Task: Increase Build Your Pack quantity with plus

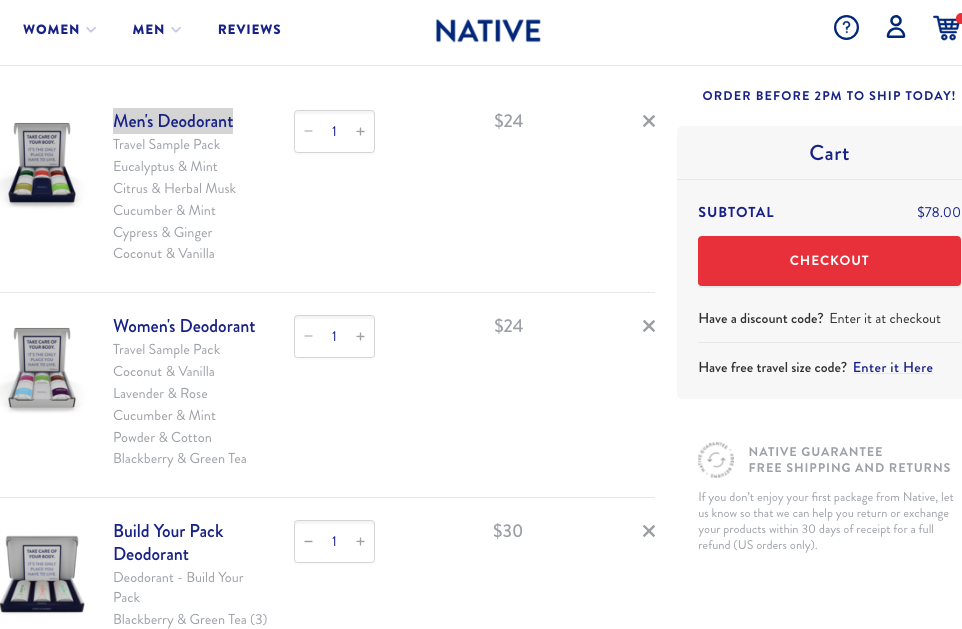Action: pyautogui.click(x=360, y=542)
